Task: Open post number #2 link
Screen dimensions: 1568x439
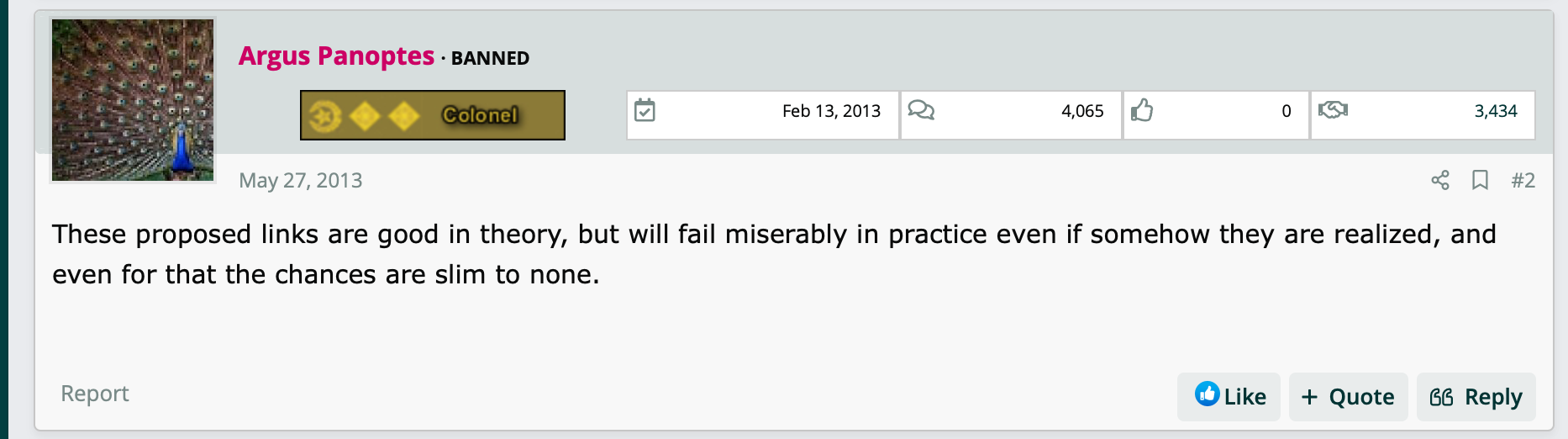Action: [1523, 180]
